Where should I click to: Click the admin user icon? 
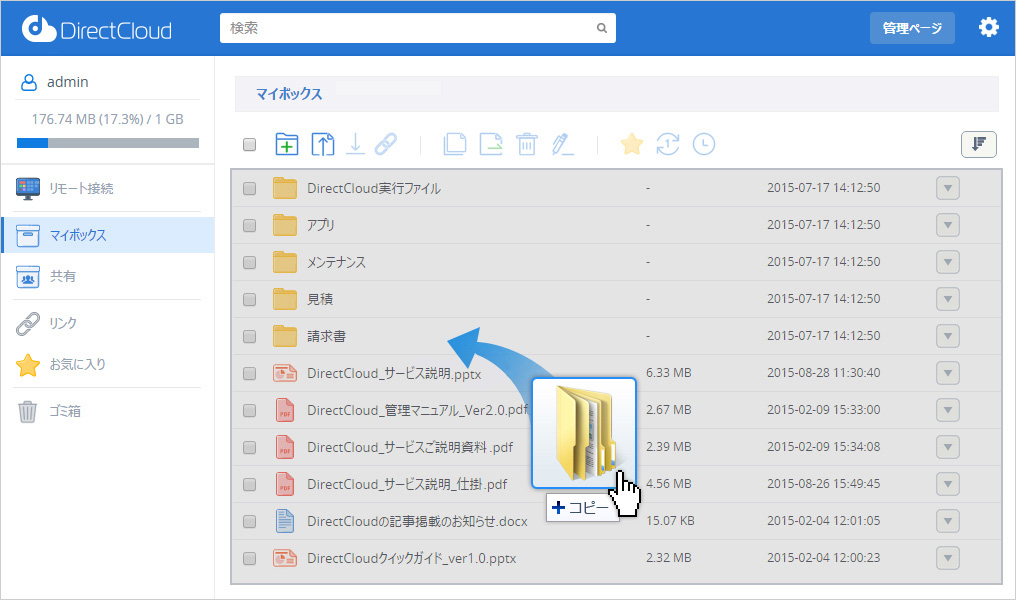click(29, 82)
